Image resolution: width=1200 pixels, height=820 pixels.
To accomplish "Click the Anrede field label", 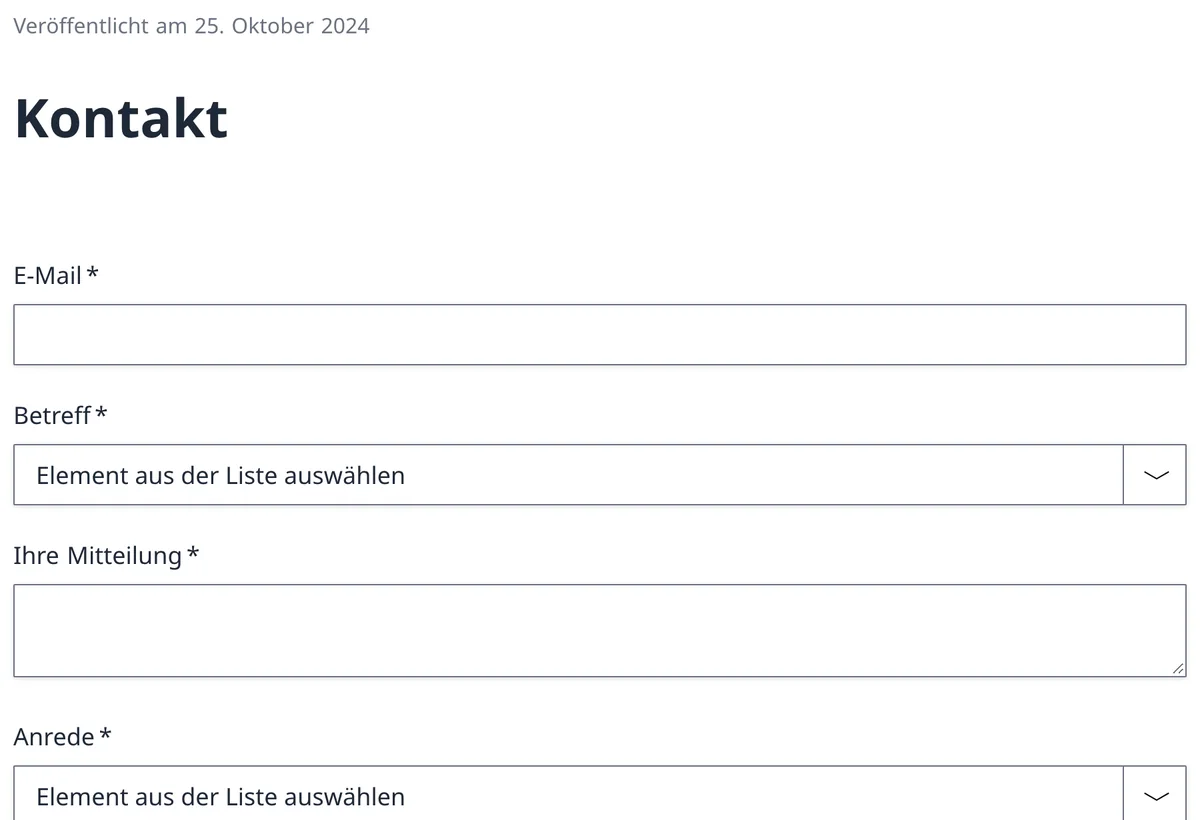I will click(54, 737).
